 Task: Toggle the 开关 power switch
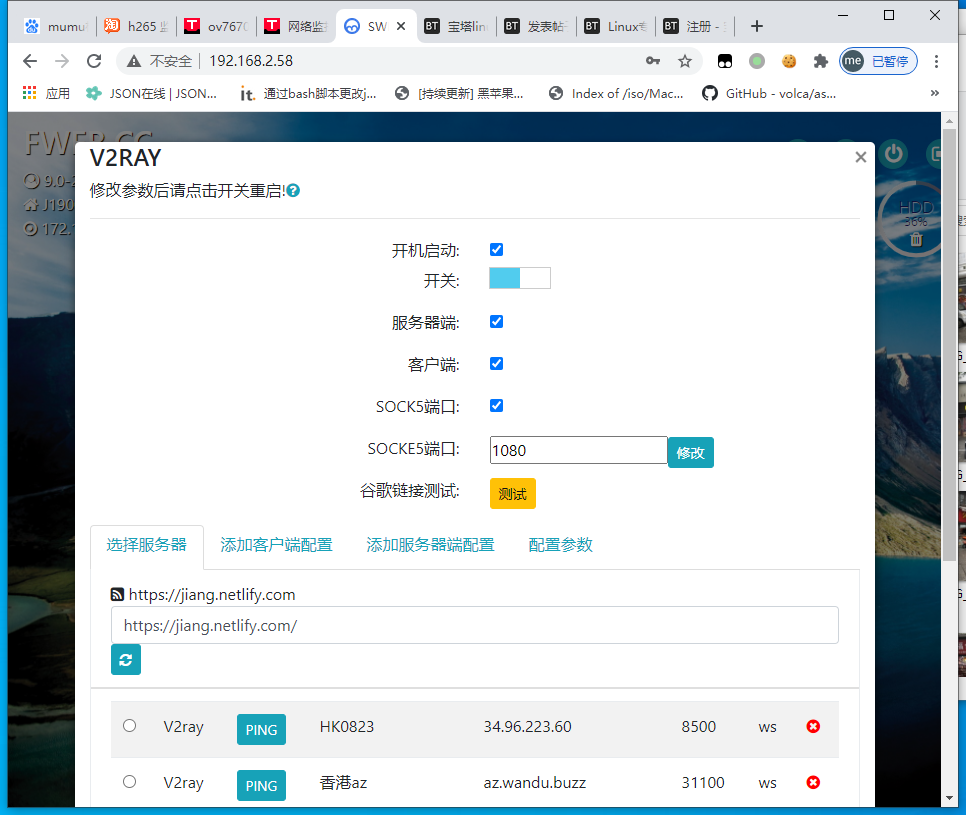coord(520,278)
